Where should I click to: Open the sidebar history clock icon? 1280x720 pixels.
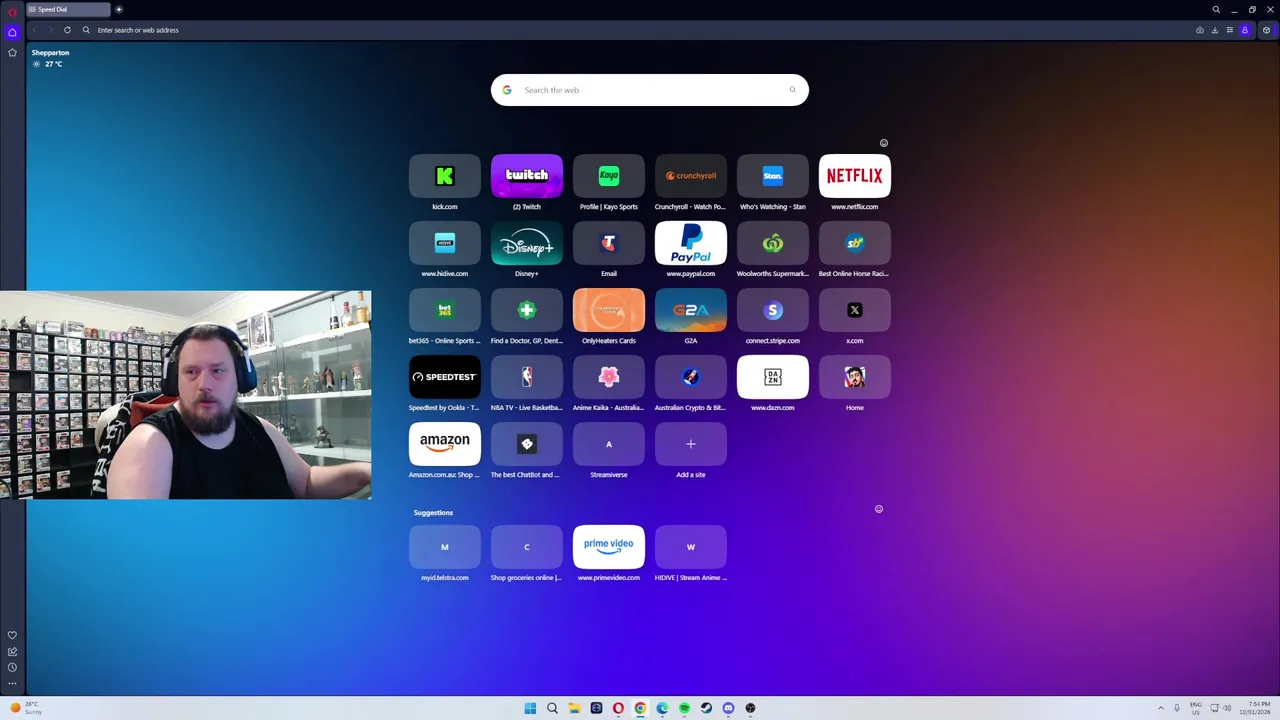coord(12,667)
